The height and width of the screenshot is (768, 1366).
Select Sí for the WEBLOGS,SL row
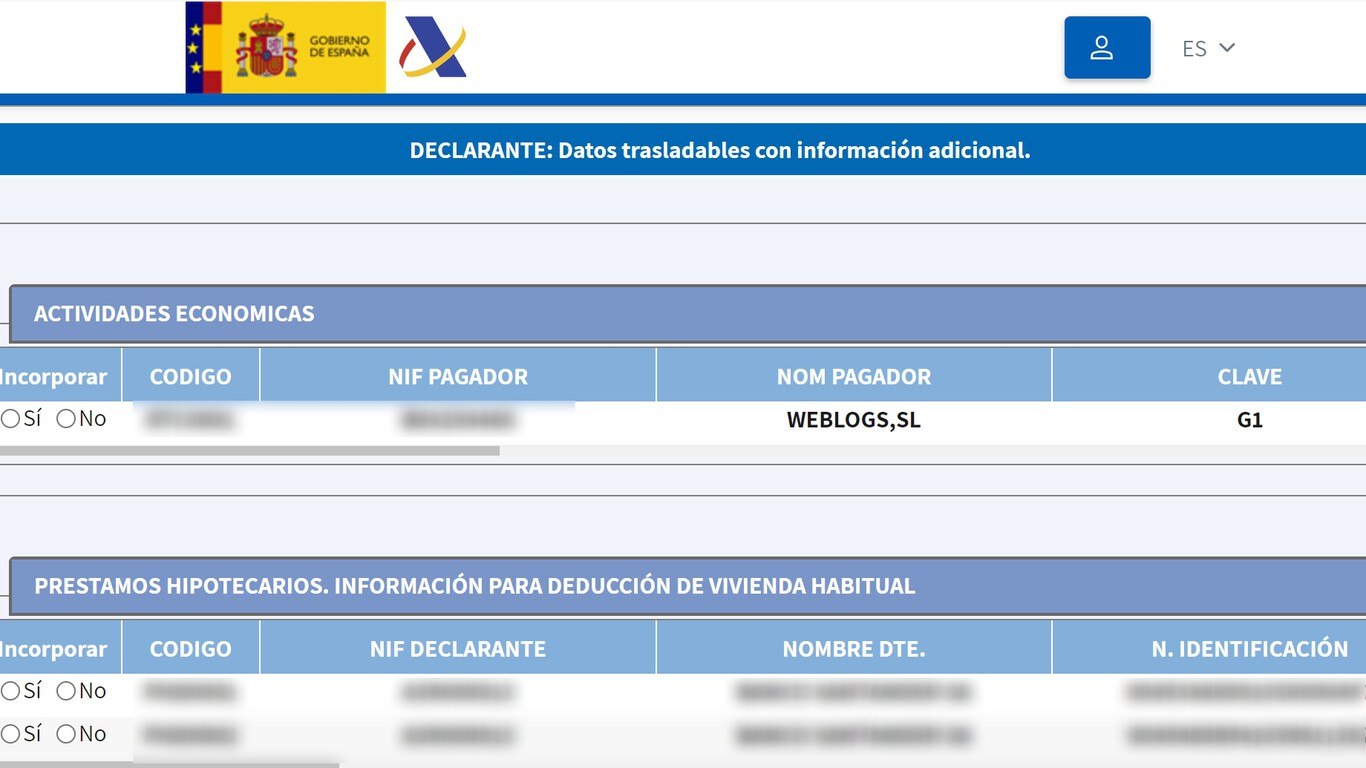coord(11,419)
